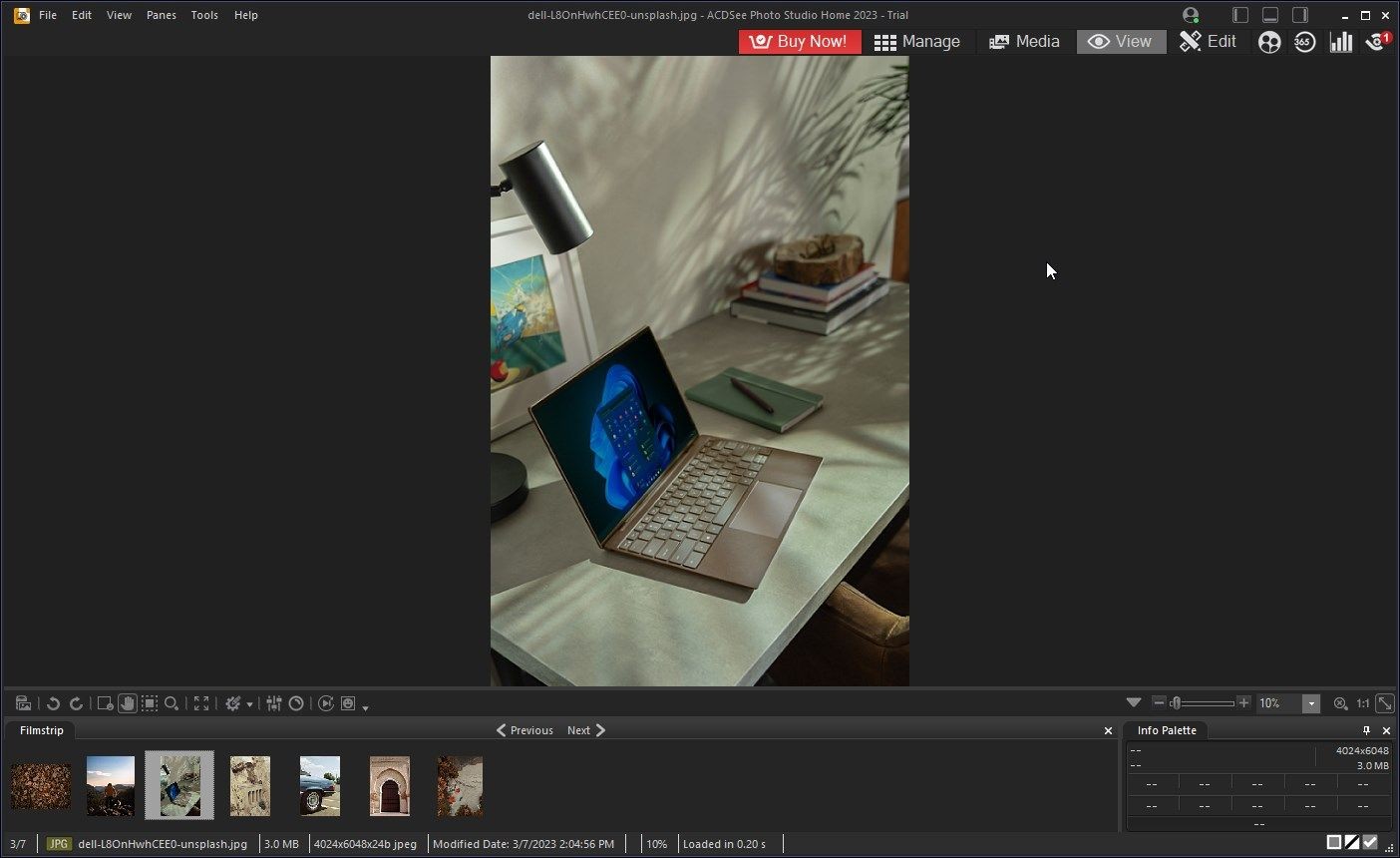Open the Panes menu

tap(162, 15)
